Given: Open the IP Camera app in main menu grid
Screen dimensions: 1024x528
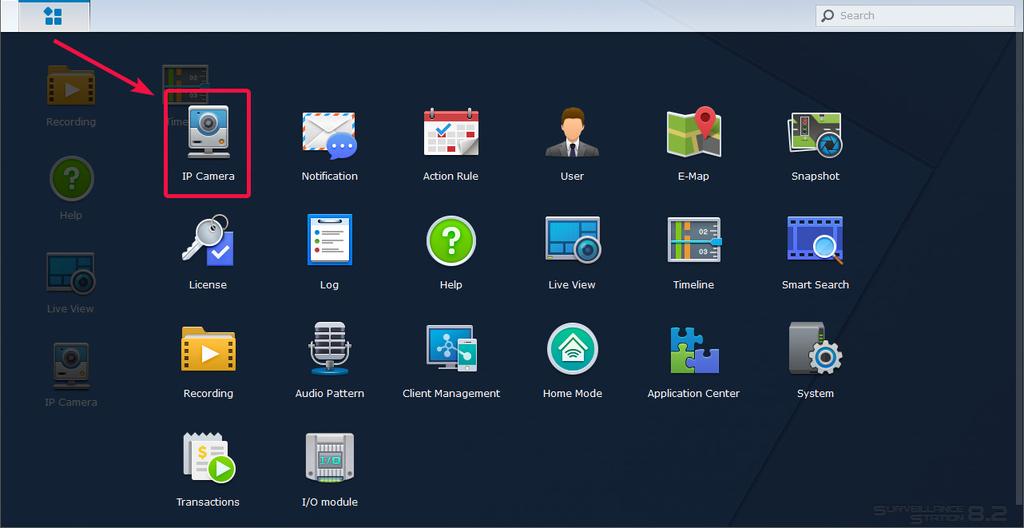Looking at the screenshot, I should pos(208,133).
